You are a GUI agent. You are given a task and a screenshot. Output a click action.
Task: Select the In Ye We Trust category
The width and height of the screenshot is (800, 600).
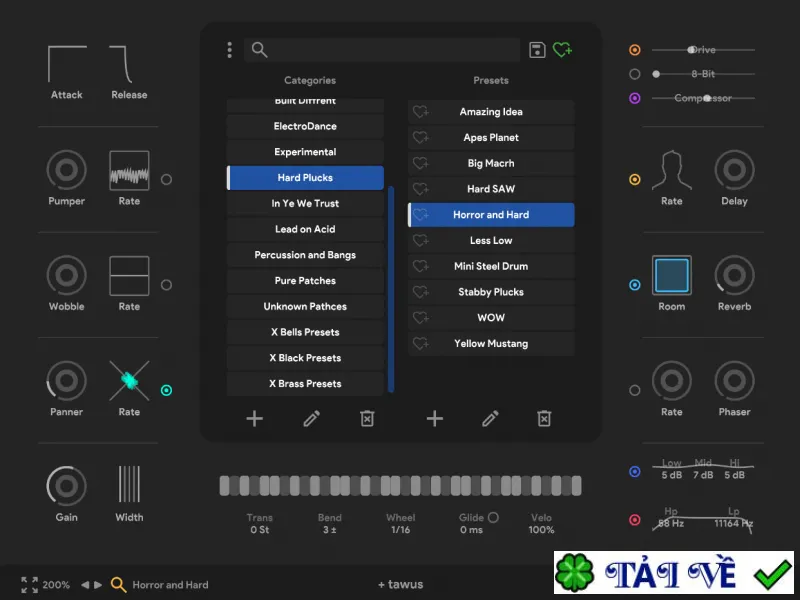click(305, 204)
